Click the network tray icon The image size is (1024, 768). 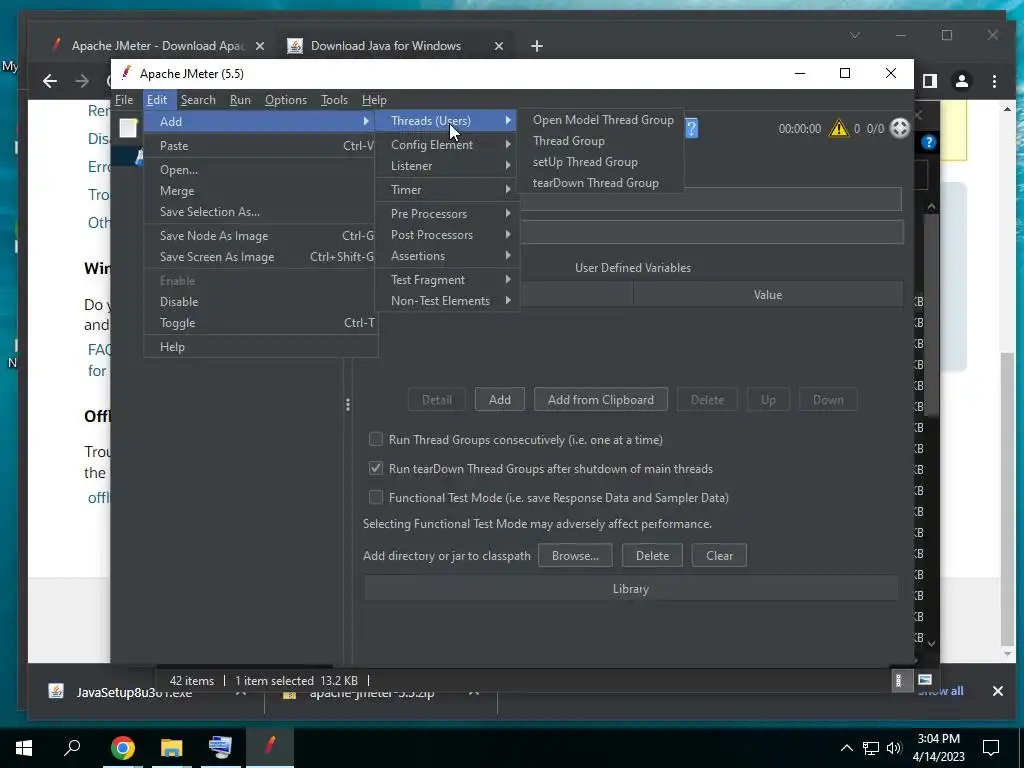tap(871, 748)
